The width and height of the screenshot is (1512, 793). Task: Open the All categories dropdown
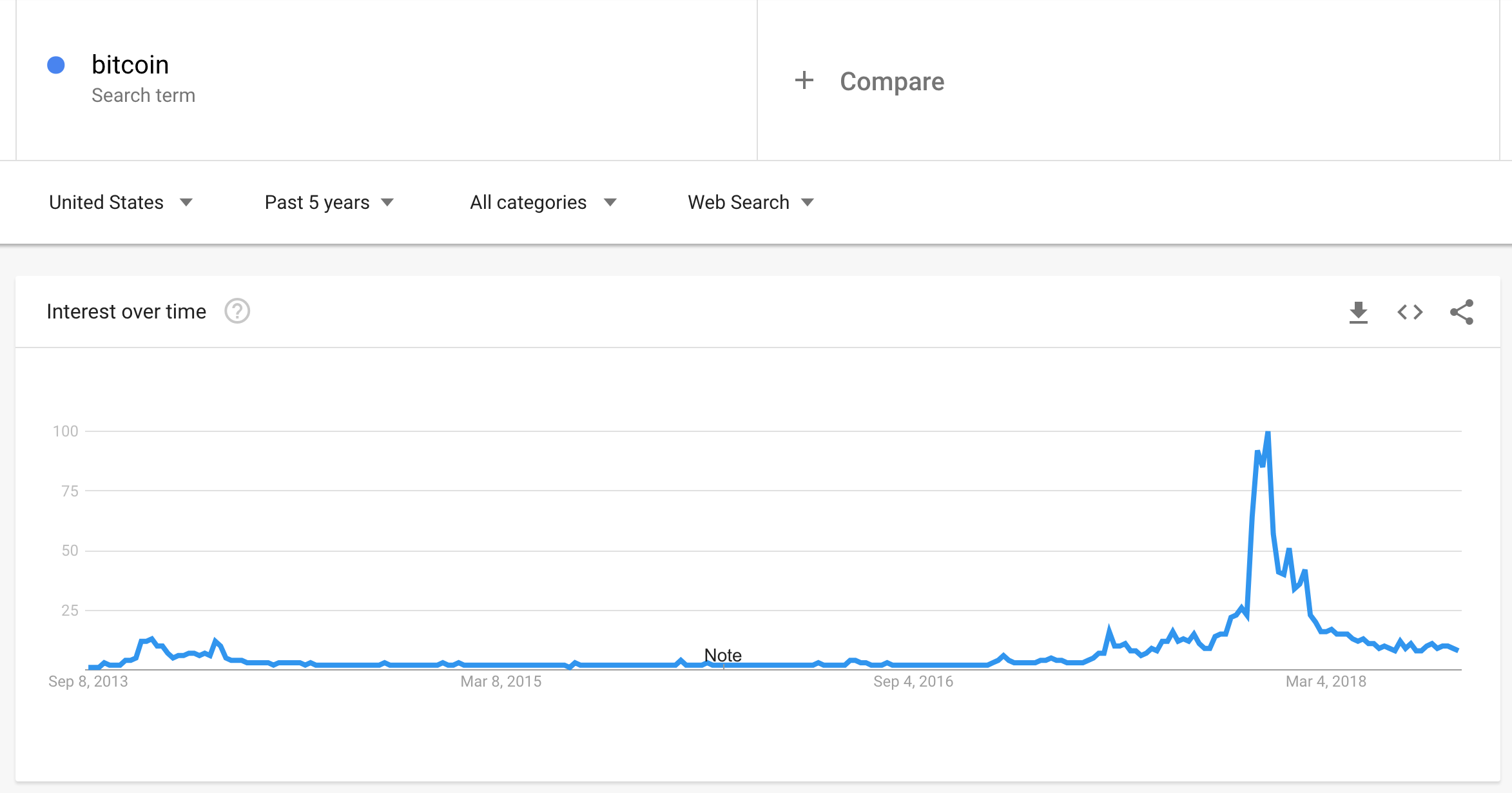543,202
